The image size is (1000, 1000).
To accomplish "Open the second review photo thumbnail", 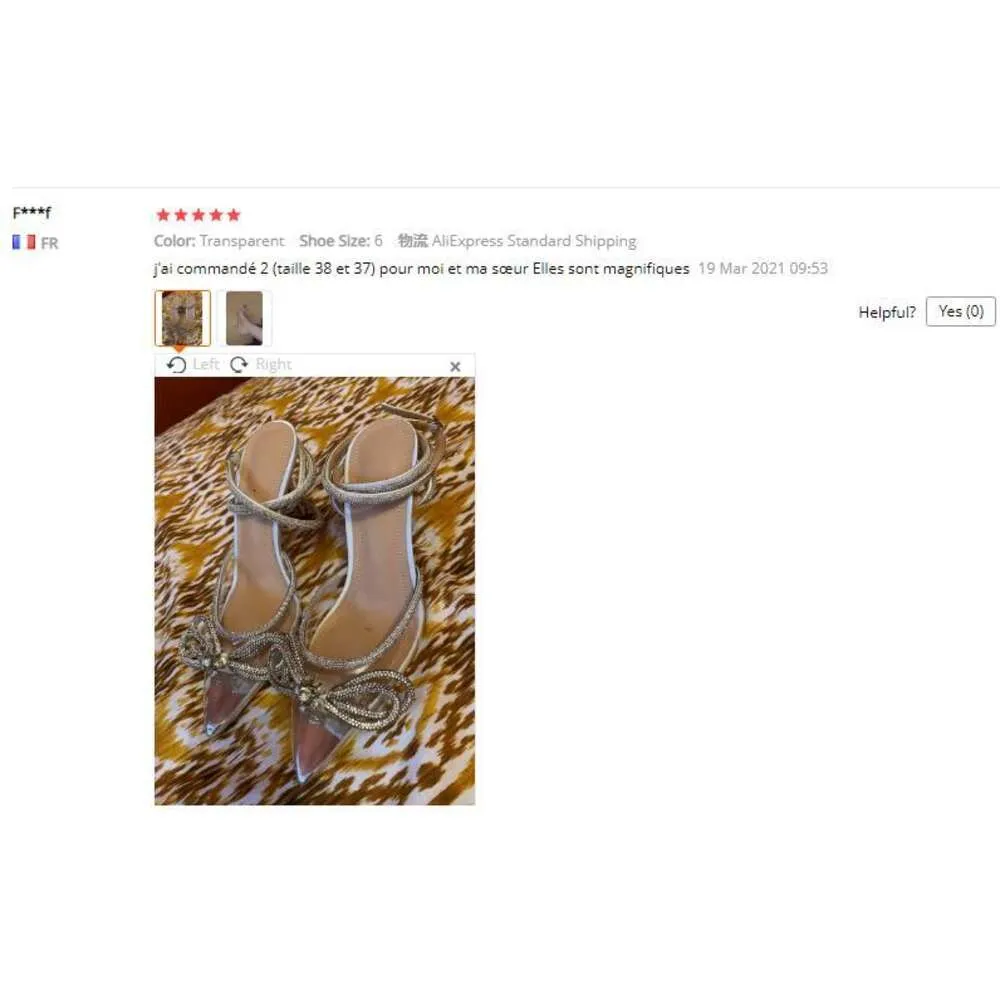I will tap(244, 318).
